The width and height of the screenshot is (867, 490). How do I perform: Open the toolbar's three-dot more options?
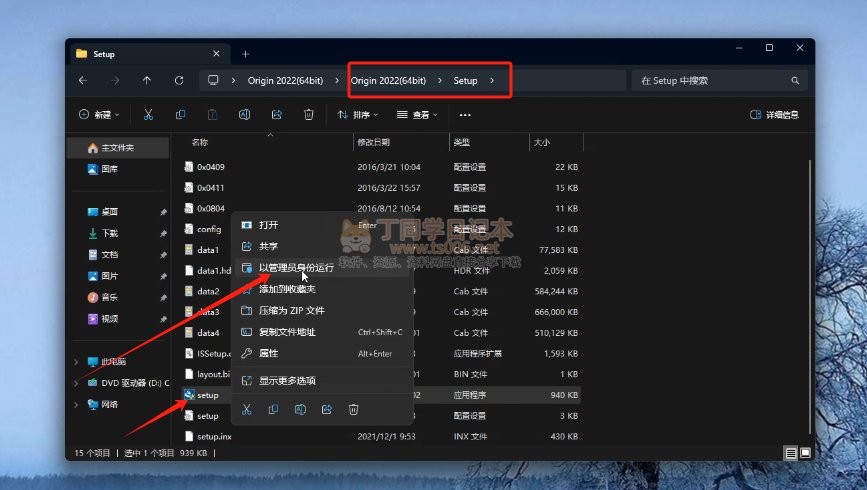[x=464, y=115]
